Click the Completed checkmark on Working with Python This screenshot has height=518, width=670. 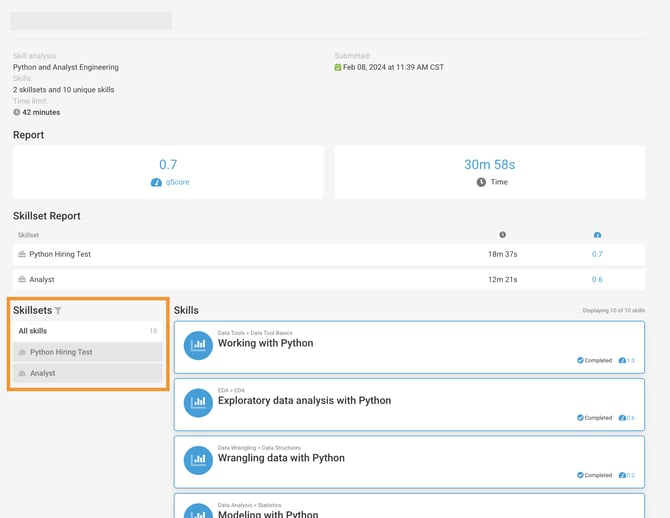point(580,360)
